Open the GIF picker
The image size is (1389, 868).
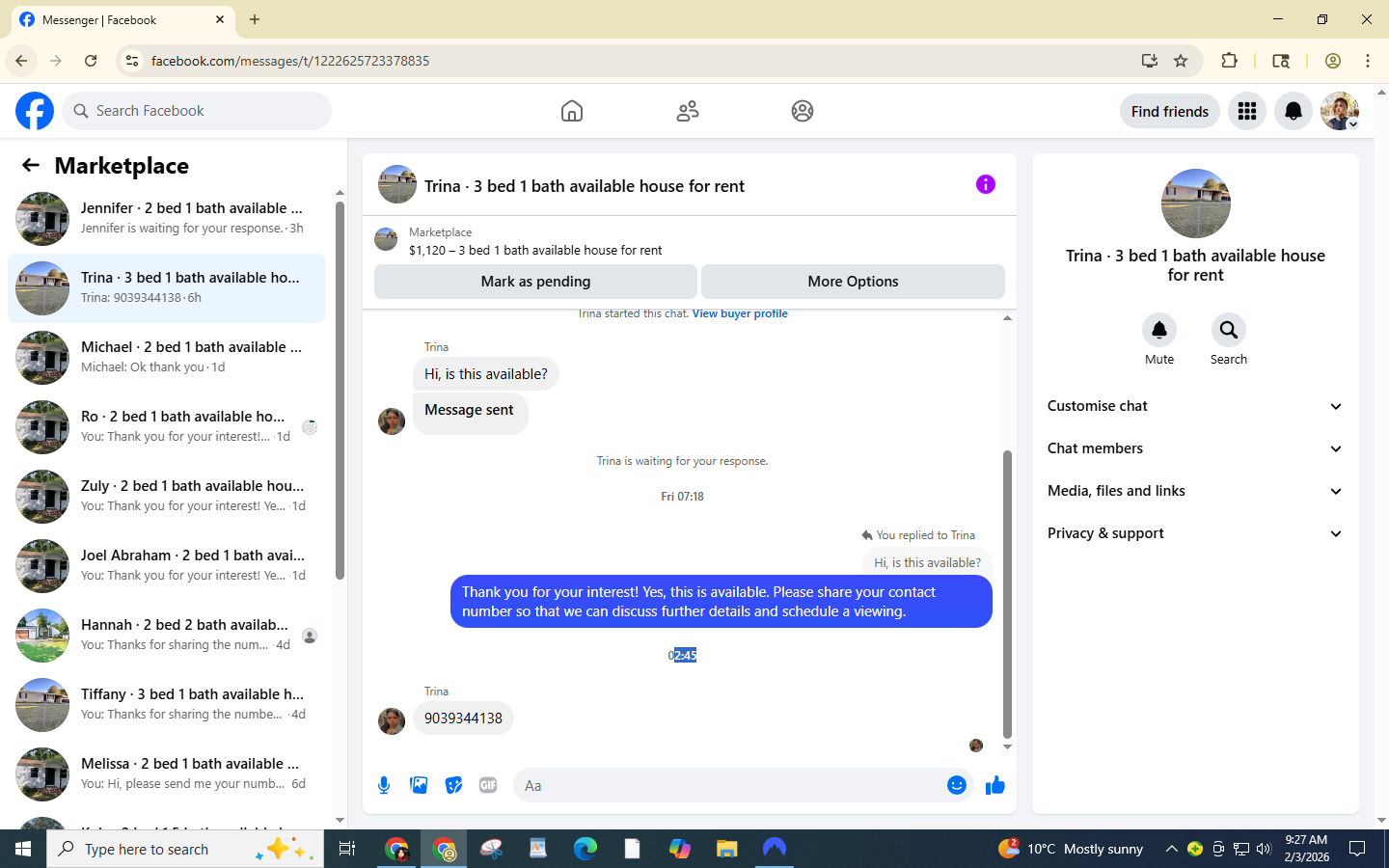488,785
